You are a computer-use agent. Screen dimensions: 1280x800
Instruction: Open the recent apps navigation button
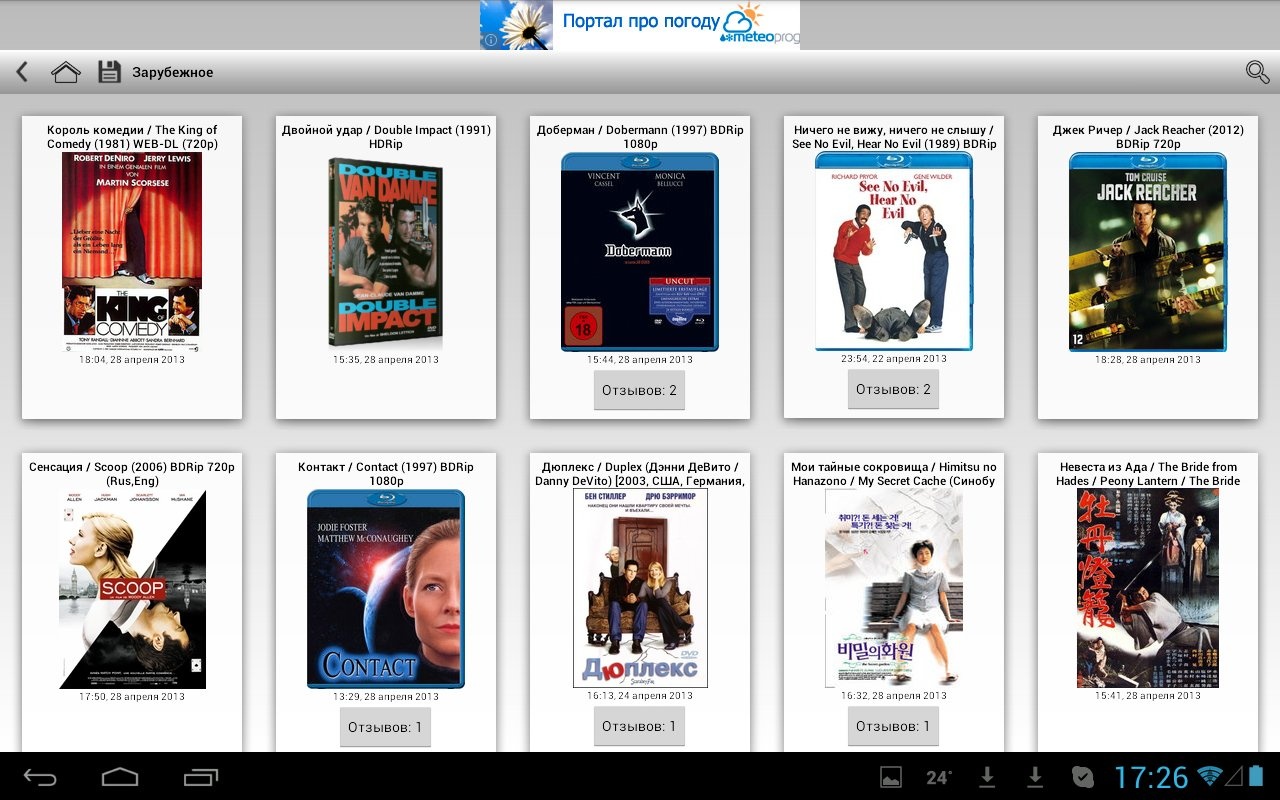(201, 777)
